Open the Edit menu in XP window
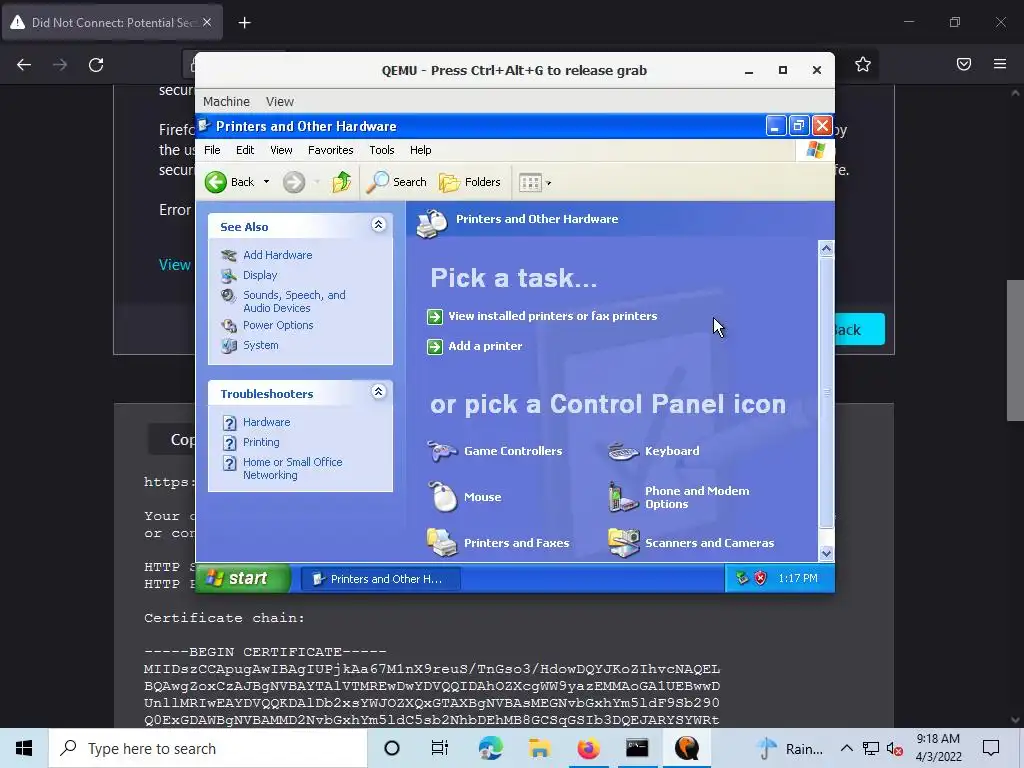Image resolution: width=1024 pixels, height=768 pixels. tap(245, 150)
